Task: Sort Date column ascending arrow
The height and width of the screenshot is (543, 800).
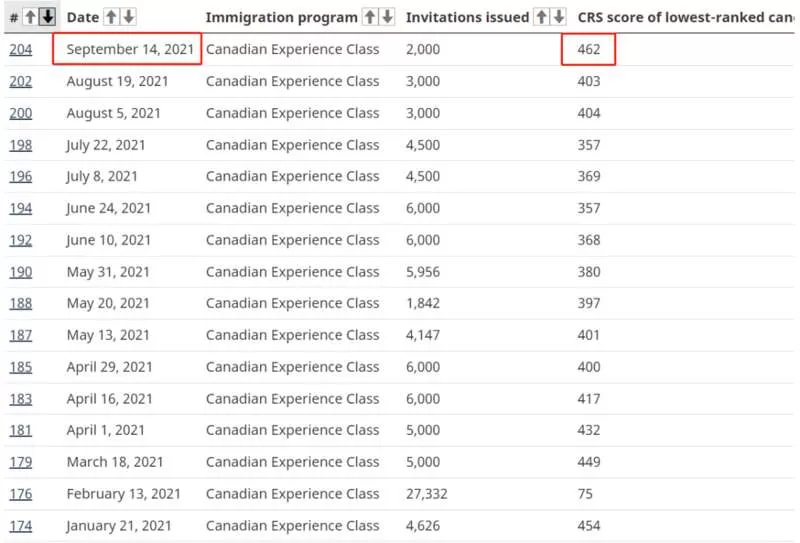Action: tap(111, 17)
